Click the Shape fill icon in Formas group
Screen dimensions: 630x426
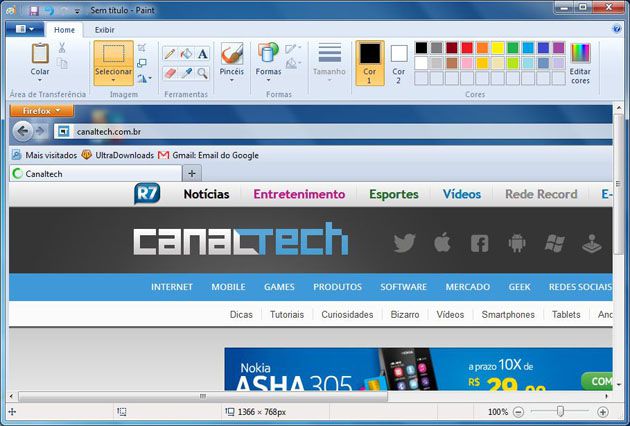pyautogui.click(x=291, y=63)
